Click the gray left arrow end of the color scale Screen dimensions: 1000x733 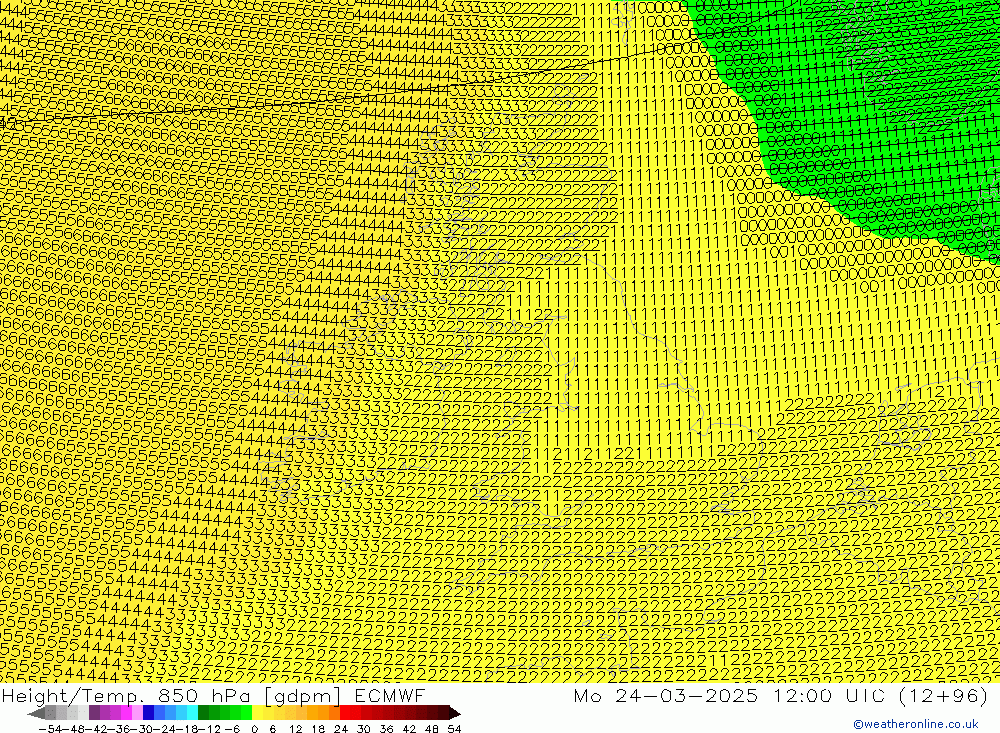tap(36, 713)
